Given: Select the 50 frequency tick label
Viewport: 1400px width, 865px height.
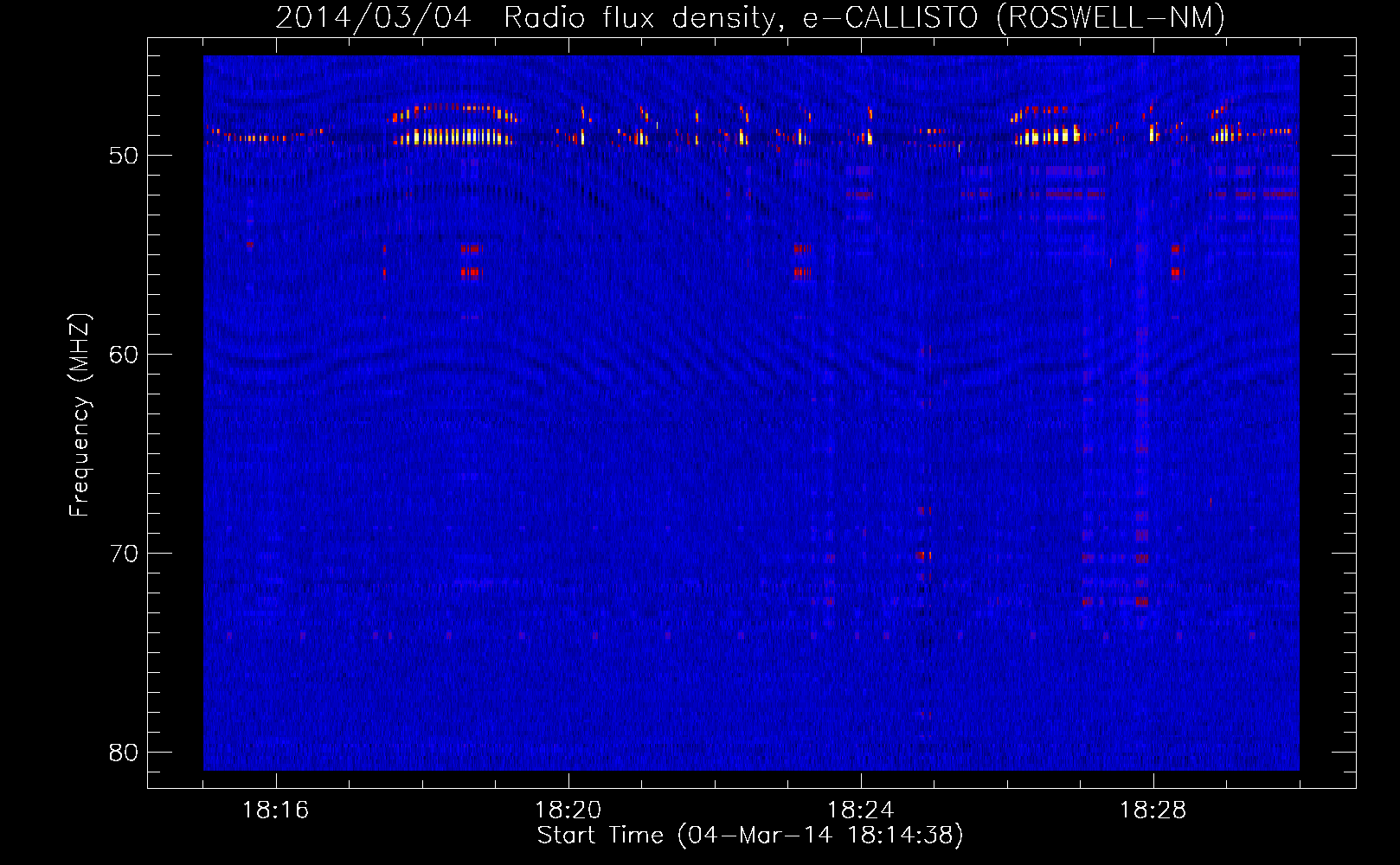Looking at the screenshot, I should (x=124, y=156).
